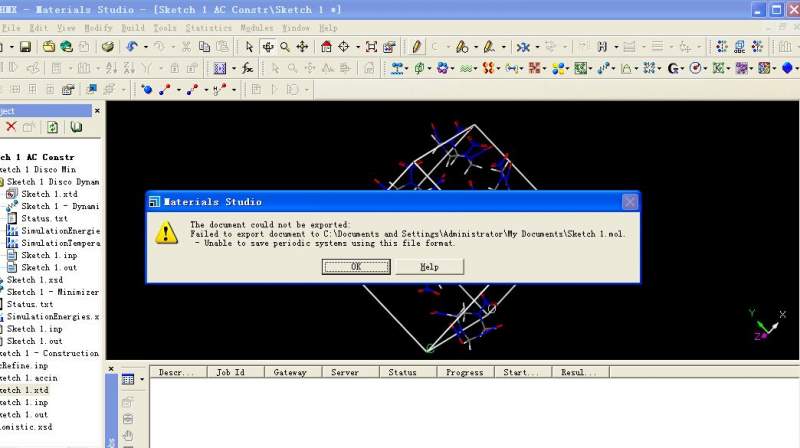Open the dropdown beside the fx icon
Image resolution: width=800 pixels, height=448 pixels.
[234, 68]
